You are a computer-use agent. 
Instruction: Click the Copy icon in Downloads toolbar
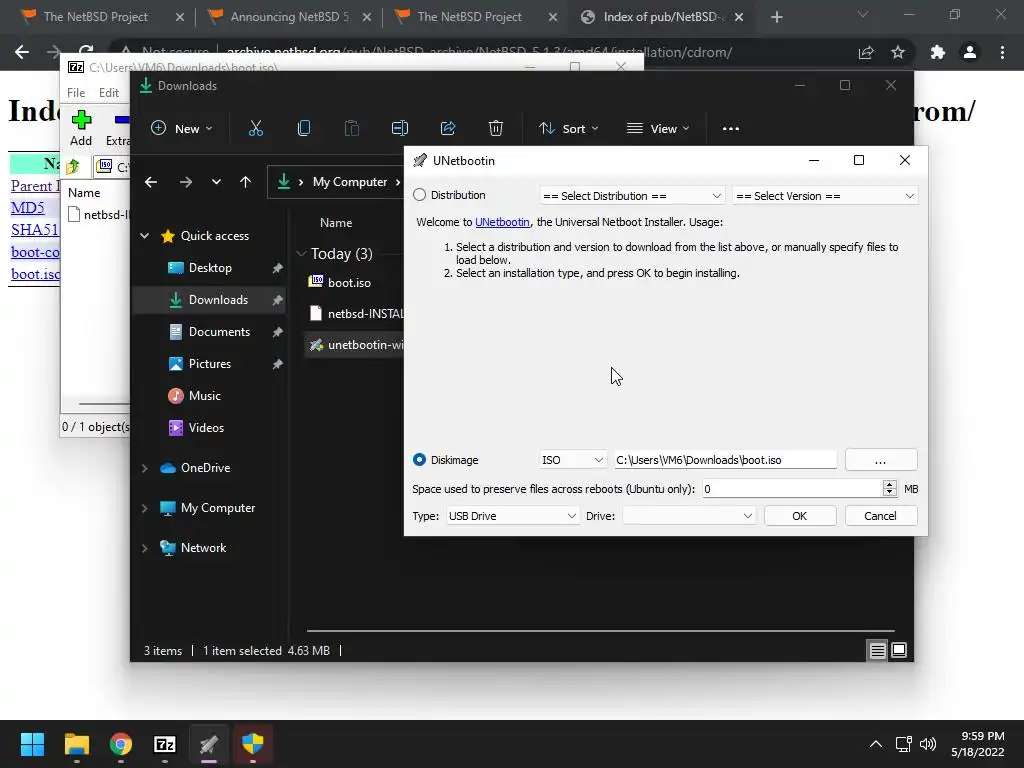point(304,129)
